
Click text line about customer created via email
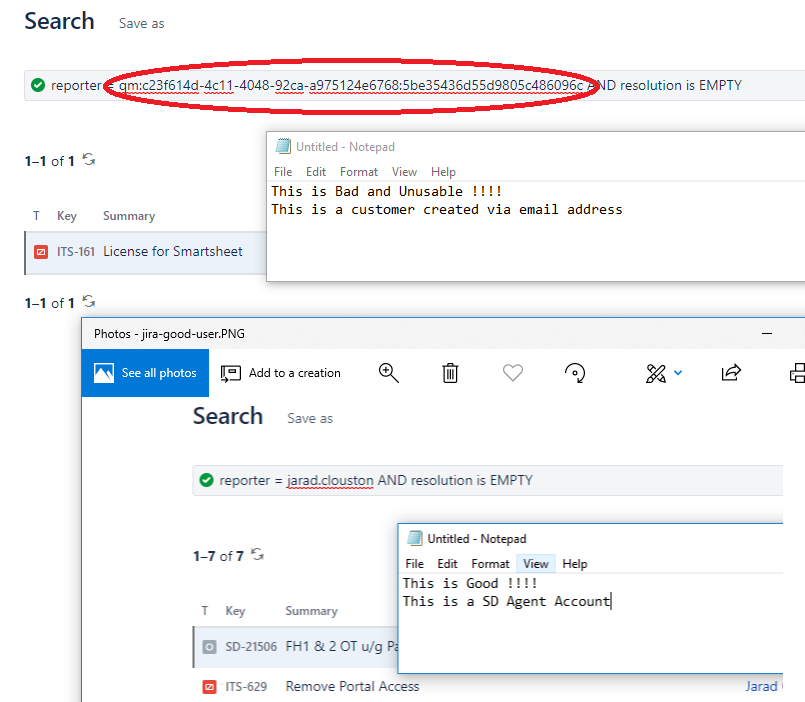coord(447,210)
